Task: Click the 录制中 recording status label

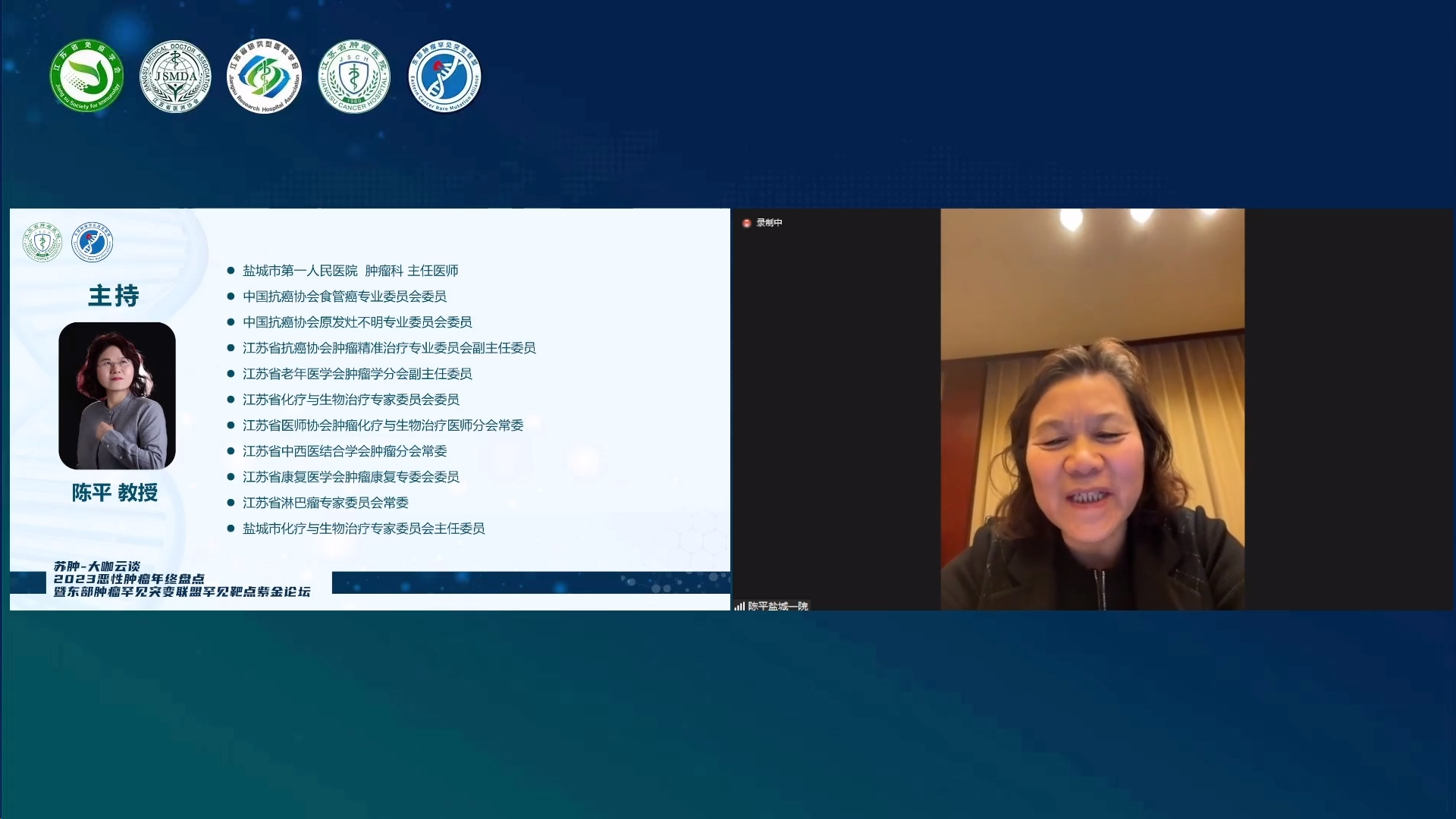Action: 769,223
